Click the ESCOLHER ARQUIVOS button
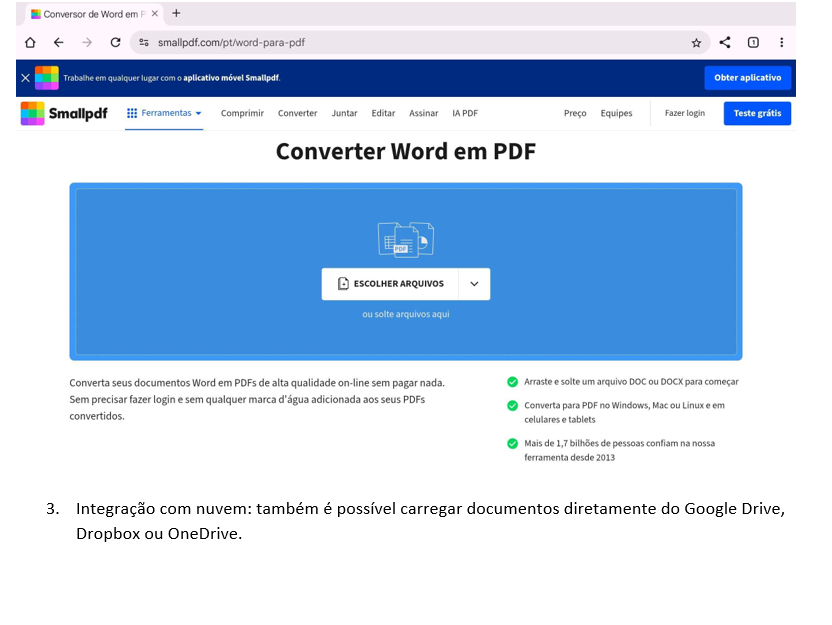 click(390, 284)
